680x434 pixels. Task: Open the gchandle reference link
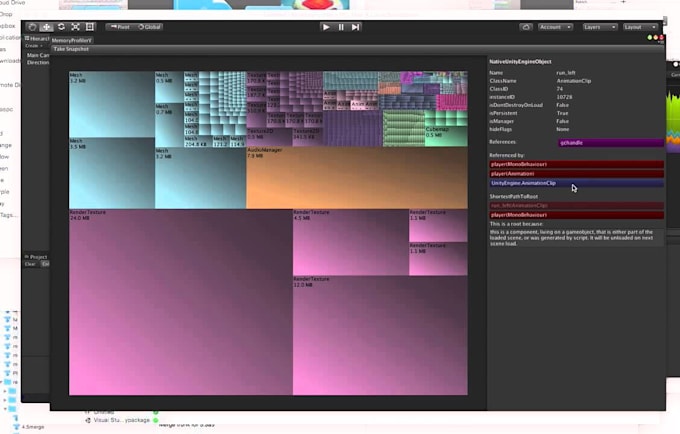click(611, 143)
